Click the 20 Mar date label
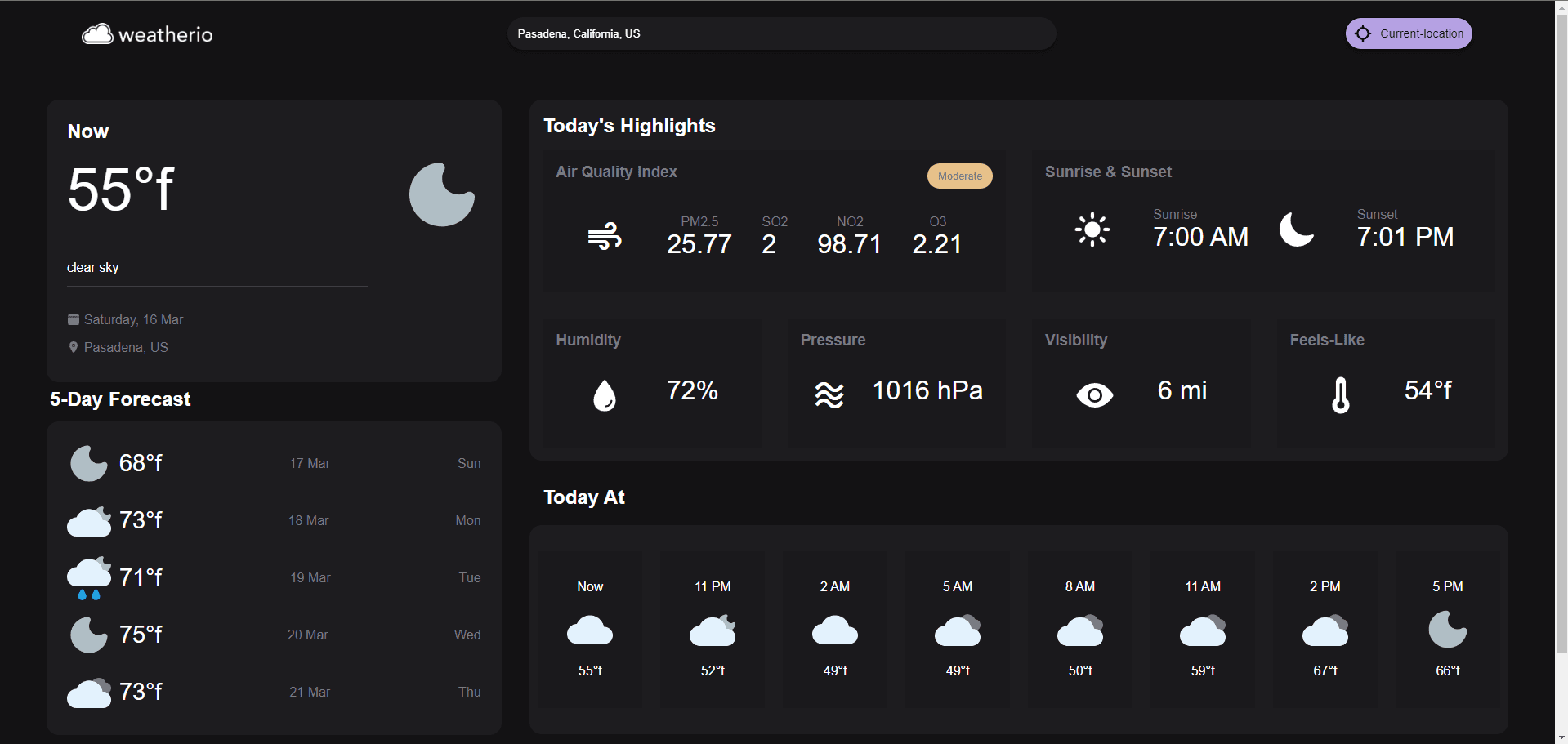Screen dimensions: 1568x744 pos(308,635)
